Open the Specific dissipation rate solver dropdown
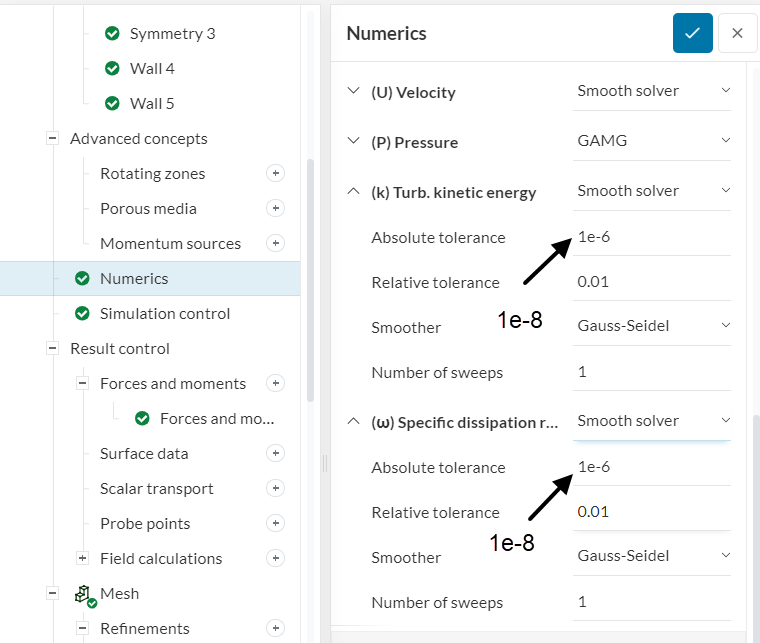The image size is (760, 643). [x=652, y=421]
